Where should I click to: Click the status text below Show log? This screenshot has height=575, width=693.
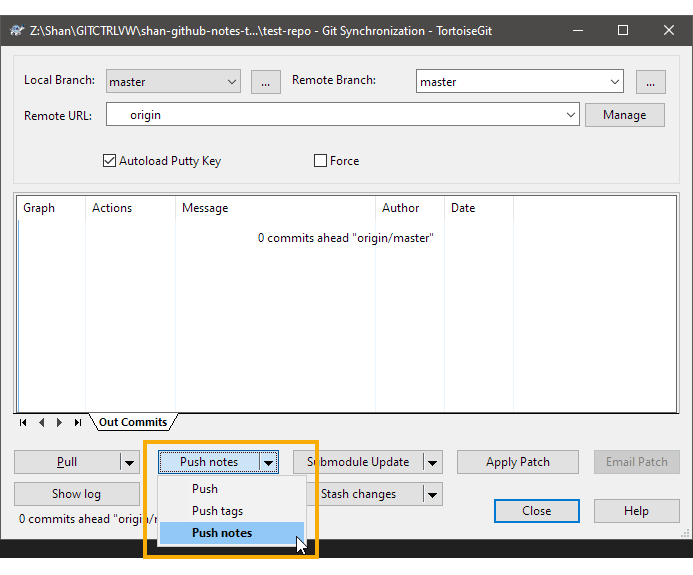tap(88, 519)
